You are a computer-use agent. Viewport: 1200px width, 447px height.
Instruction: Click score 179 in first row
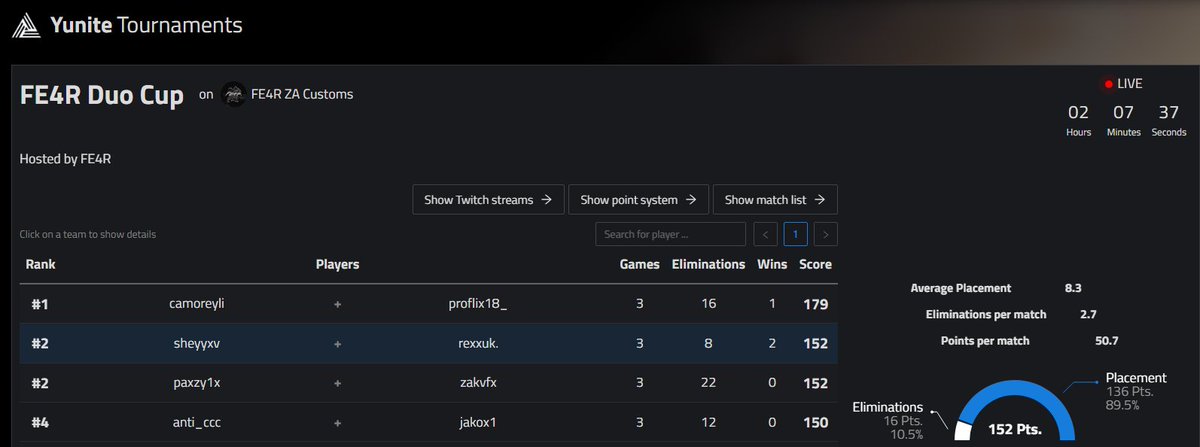pos(816,303)
